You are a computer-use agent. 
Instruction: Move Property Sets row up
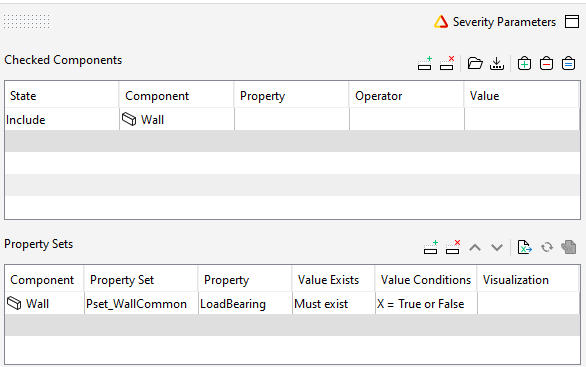click(475, 247)
